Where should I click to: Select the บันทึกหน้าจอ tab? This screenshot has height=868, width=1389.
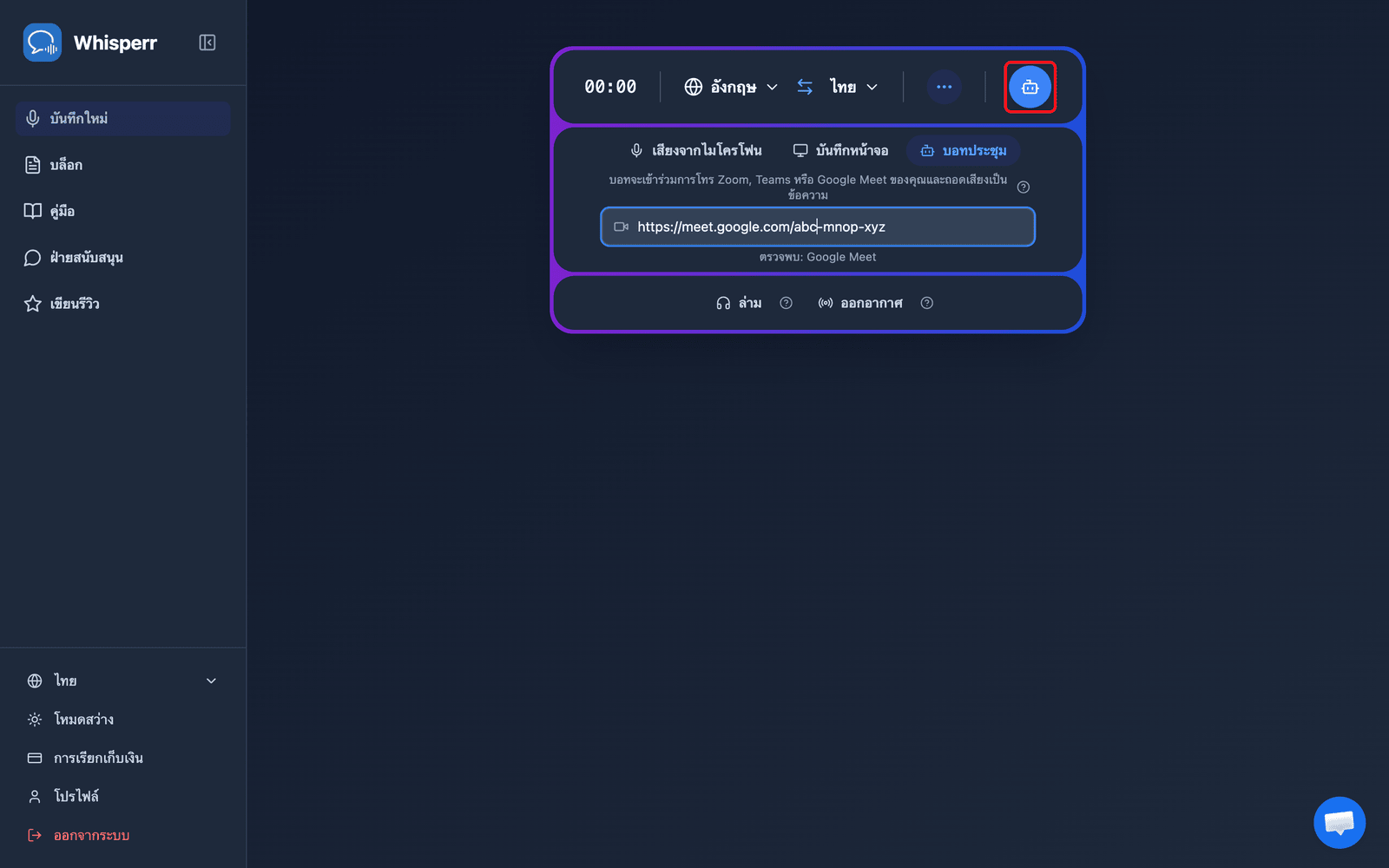840,151
